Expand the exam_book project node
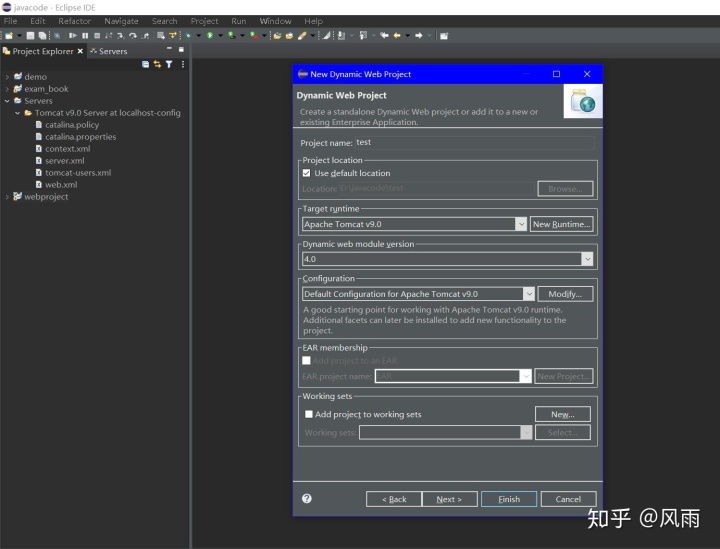Viewport: 720px width, 549px height. (x=7, y=89)
